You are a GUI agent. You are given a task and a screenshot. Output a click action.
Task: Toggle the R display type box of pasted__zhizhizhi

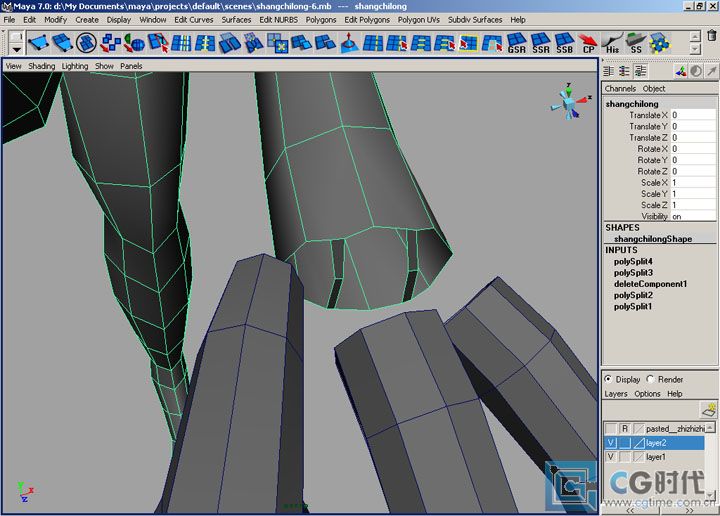point(624,429)
